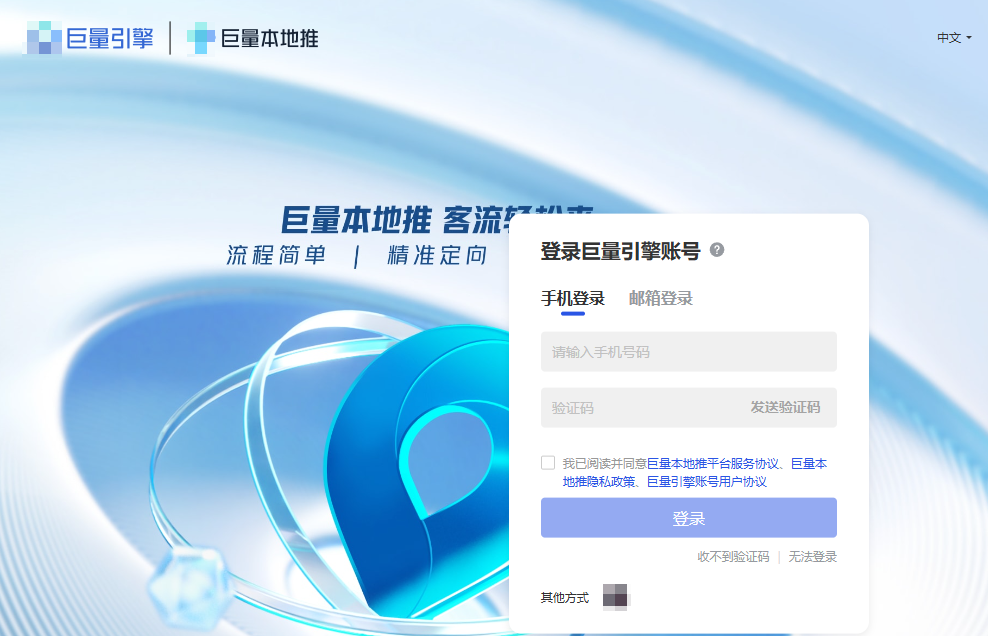Screen dimensions: 988x636
Task: Click the blue 登录 button
Action: click(x=689, y=518)
